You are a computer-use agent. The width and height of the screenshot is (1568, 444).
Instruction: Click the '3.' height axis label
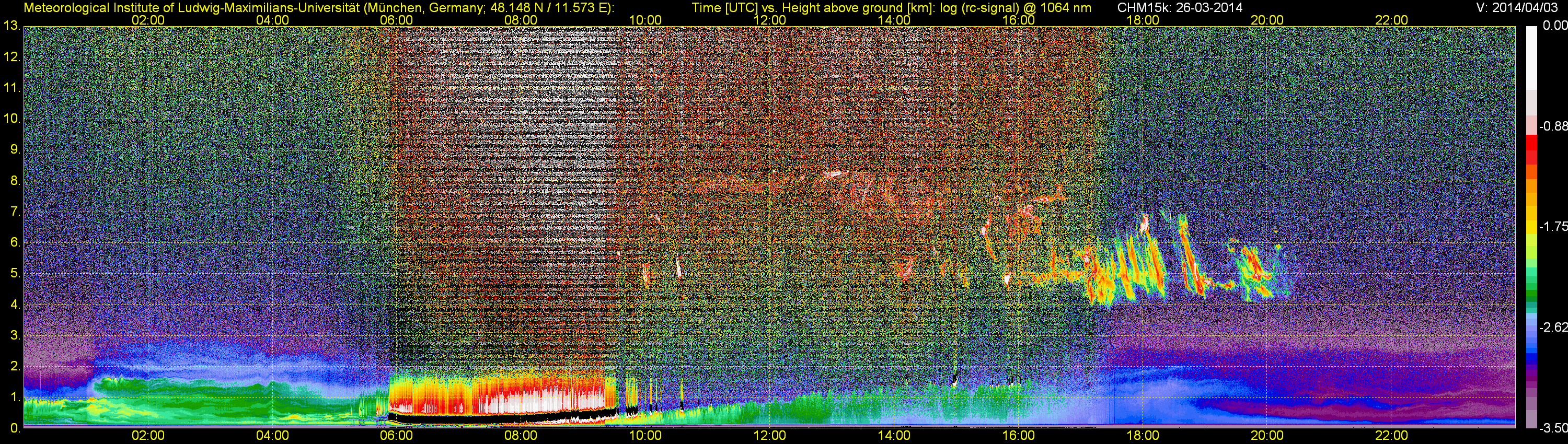[15, 335]
